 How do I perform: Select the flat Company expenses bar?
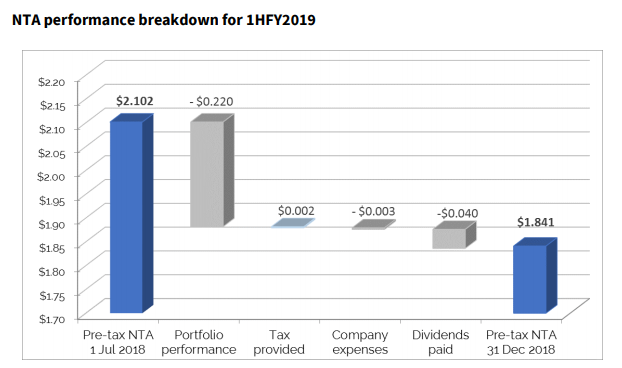click(x=374, y=225)
